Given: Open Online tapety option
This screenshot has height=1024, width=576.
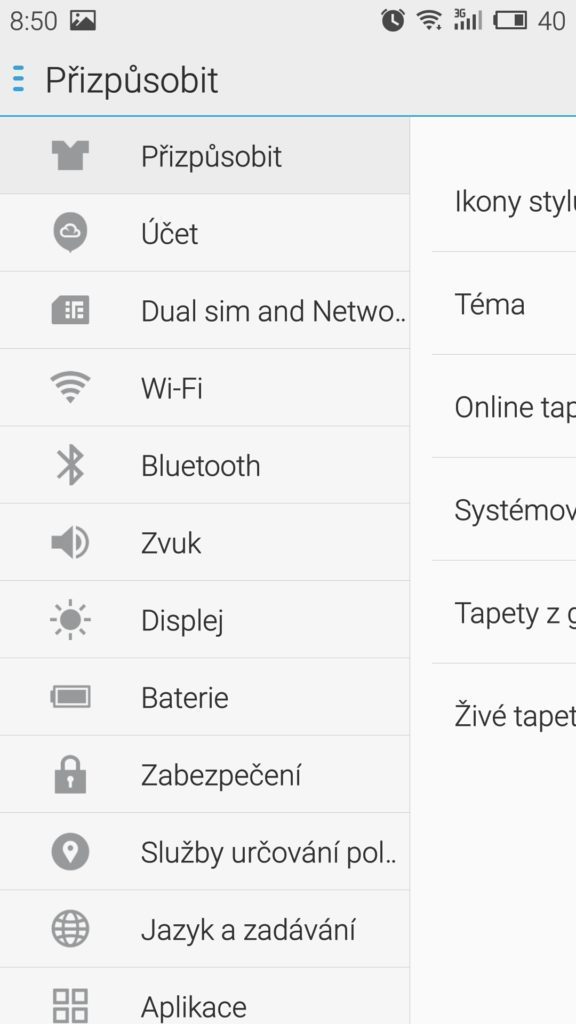Looking at the screenshot, I should [504, 407].
